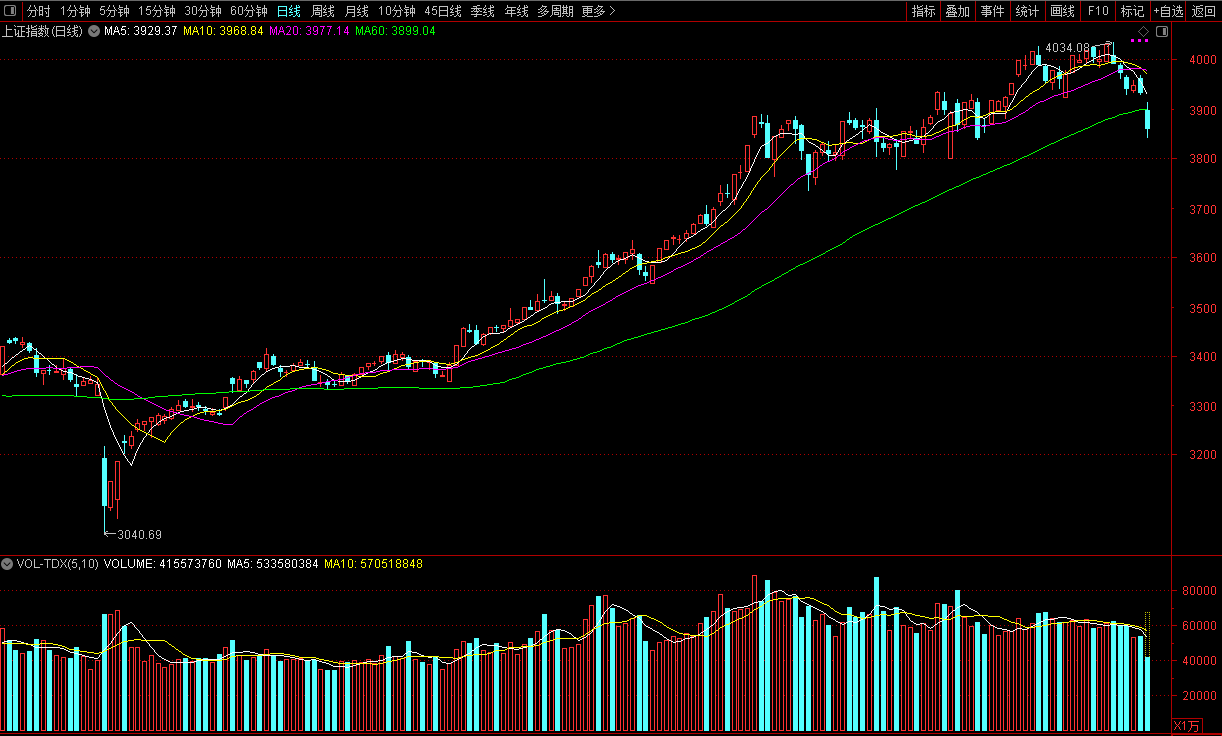Open F10 company information
This screenshot has height=736, width=1222.
1098,11
